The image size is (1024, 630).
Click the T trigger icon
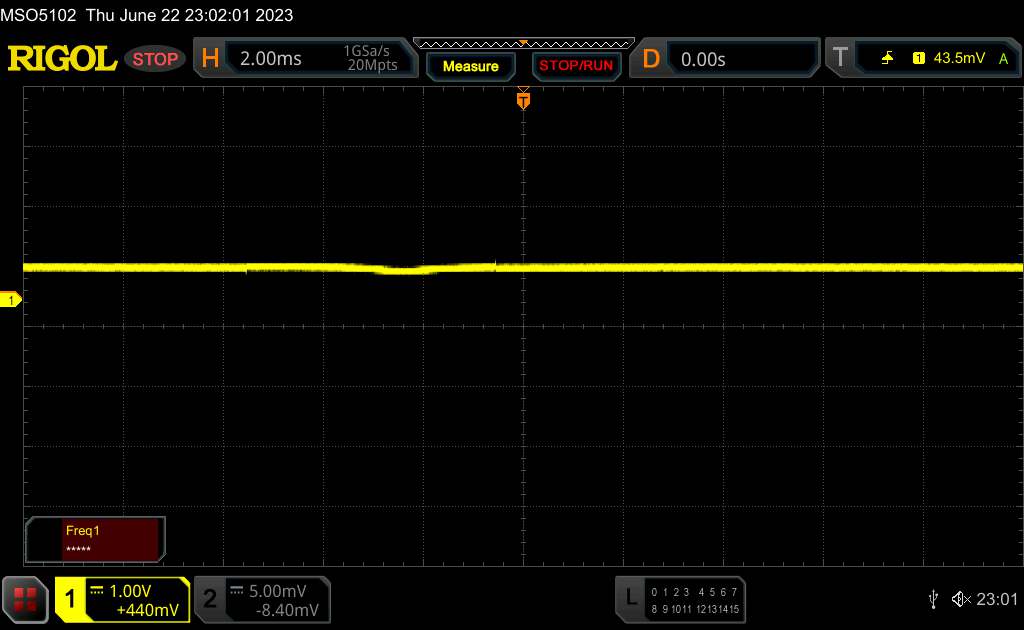[840, 57]
